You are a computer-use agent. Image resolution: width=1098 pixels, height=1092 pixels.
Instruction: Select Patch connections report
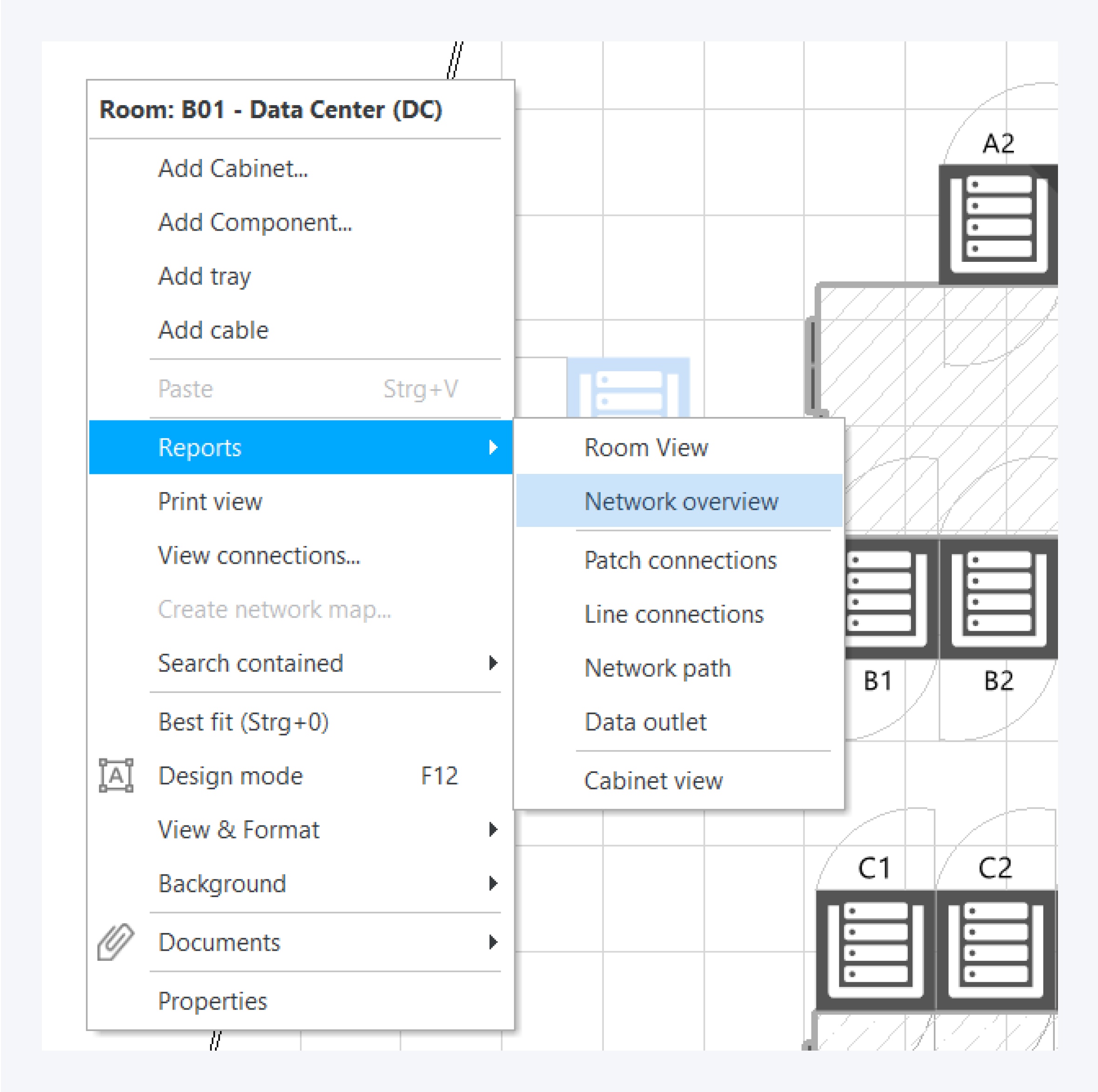(x=680, y=561)
